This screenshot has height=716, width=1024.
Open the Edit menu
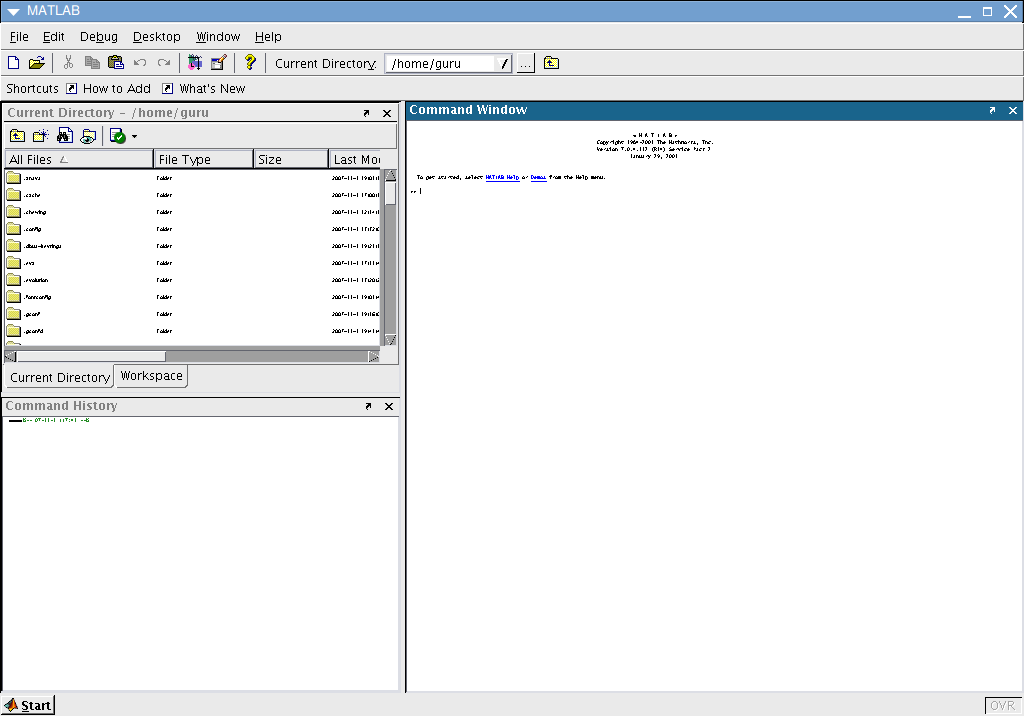54,37
